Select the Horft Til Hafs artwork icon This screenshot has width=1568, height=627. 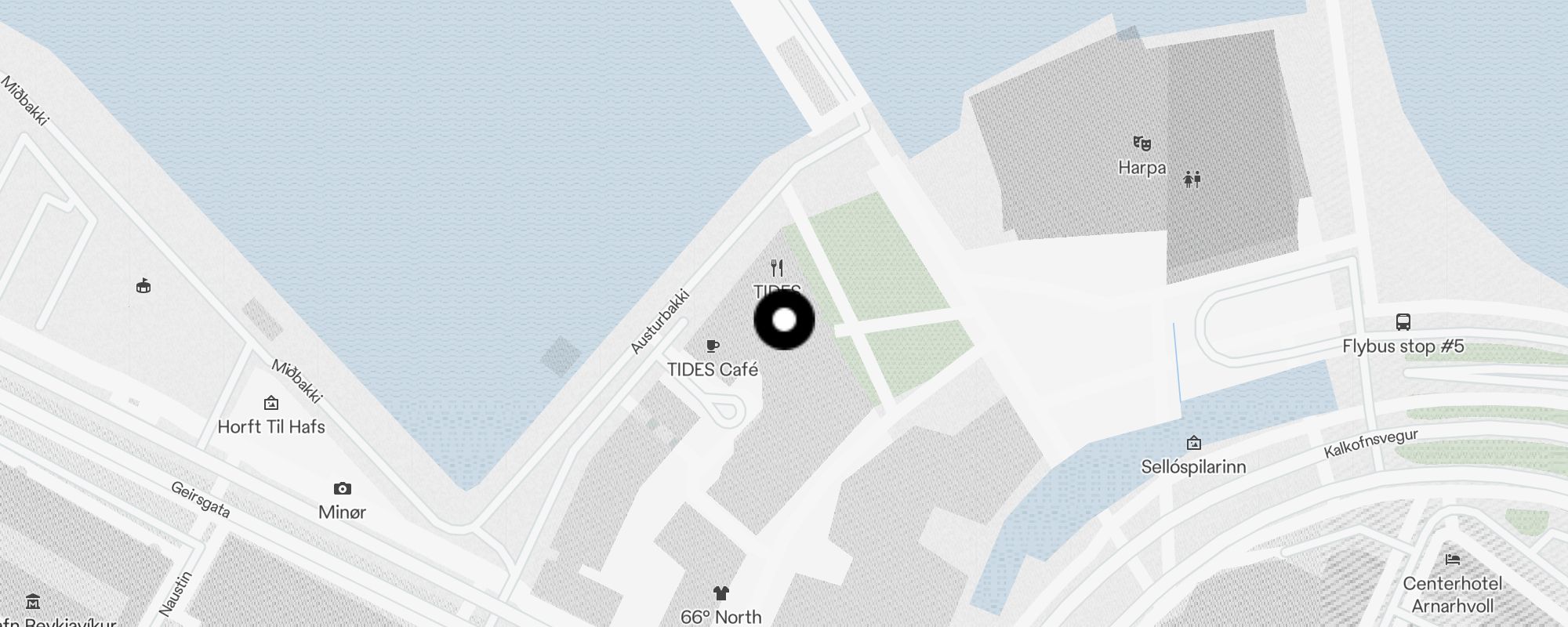click(x=271, y=403)
